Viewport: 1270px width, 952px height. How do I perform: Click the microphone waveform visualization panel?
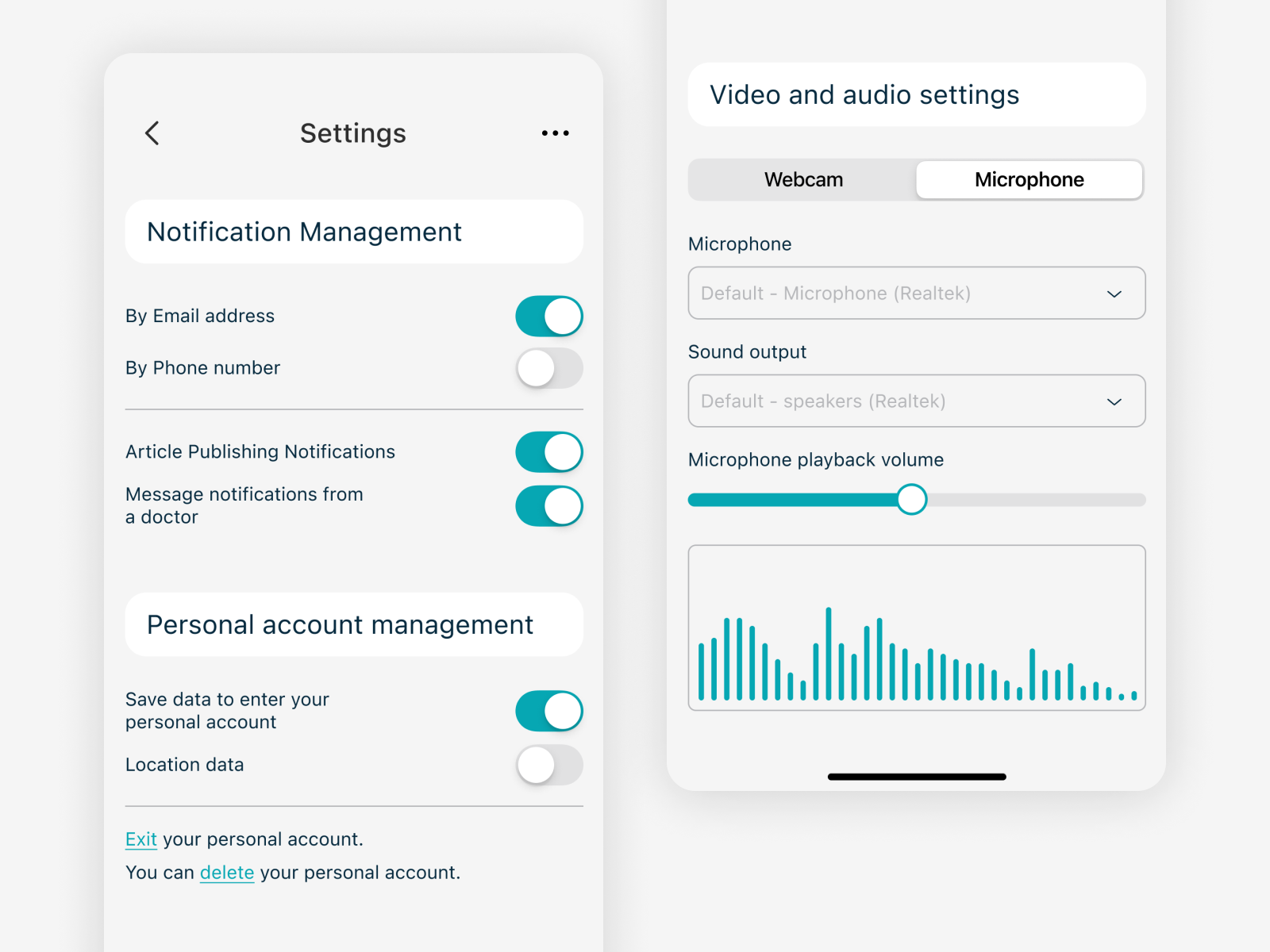pos(917,627)
